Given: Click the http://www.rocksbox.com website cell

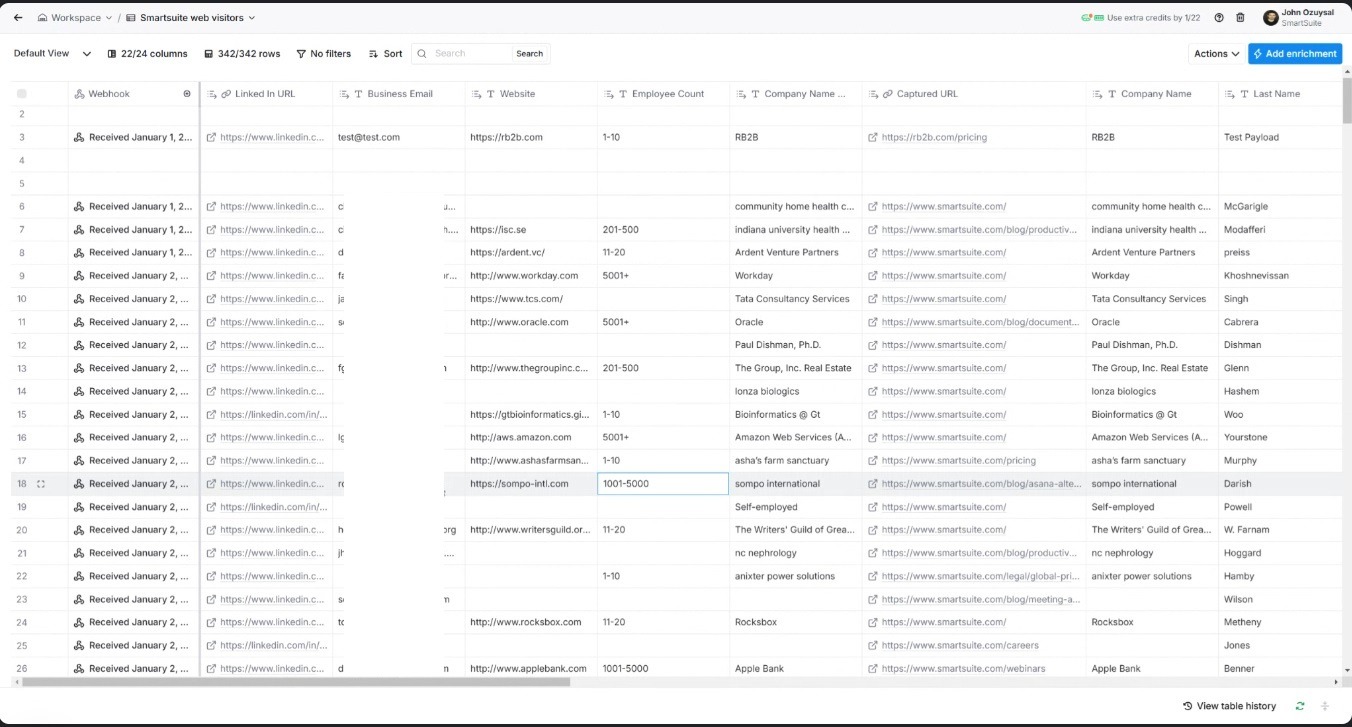Looking at the screenshot, I should (531, 622).
